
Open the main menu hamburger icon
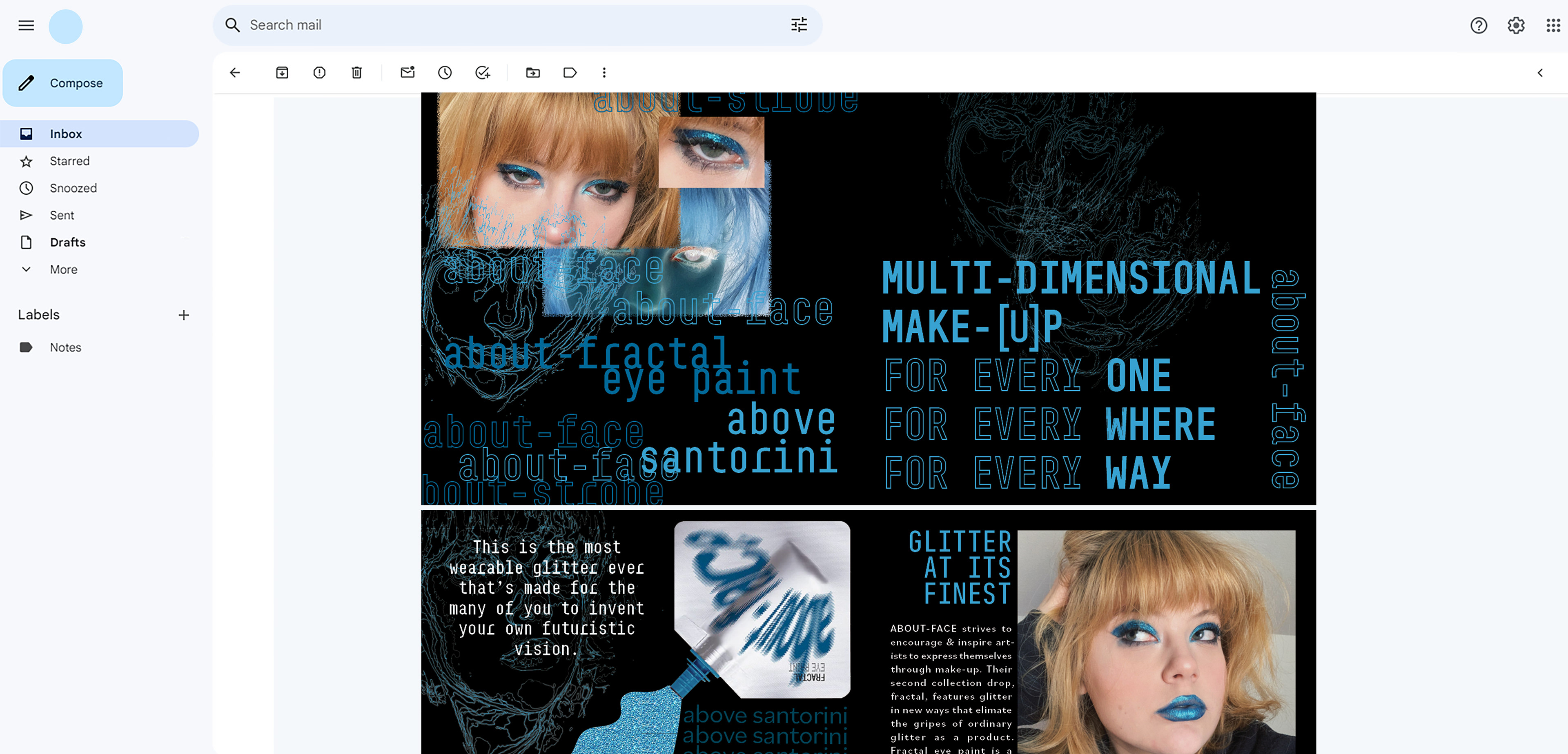point(26,26)
